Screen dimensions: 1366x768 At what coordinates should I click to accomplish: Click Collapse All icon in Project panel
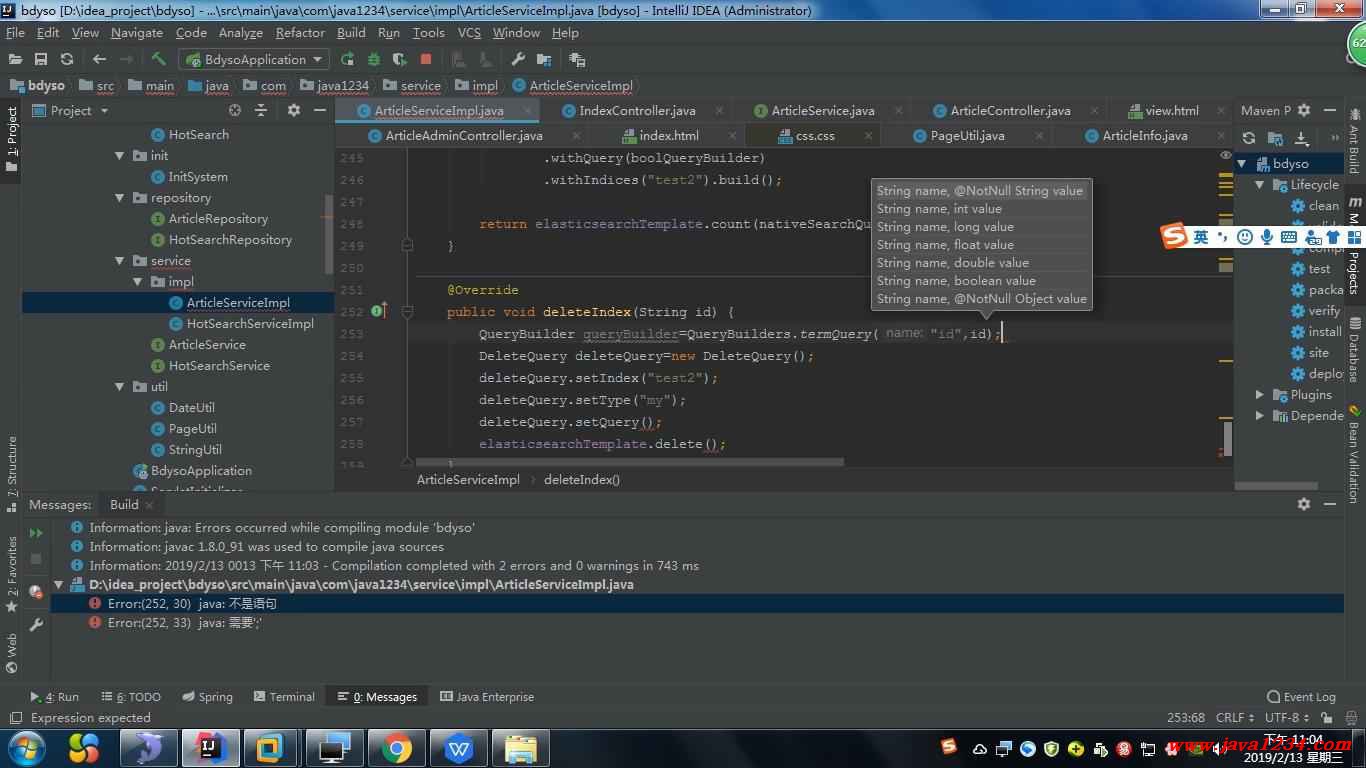261,110
